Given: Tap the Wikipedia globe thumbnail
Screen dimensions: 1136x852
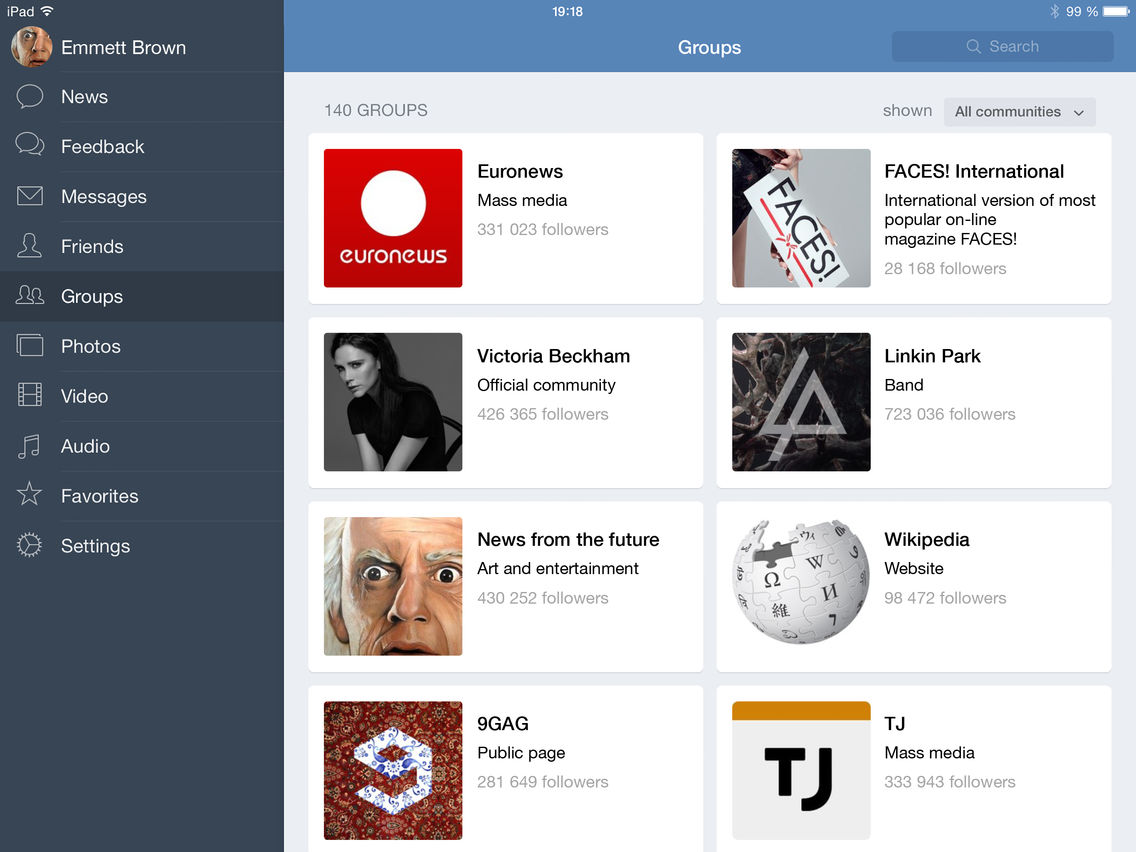Looking at the screenshot, I should click(x=801, y=586).
